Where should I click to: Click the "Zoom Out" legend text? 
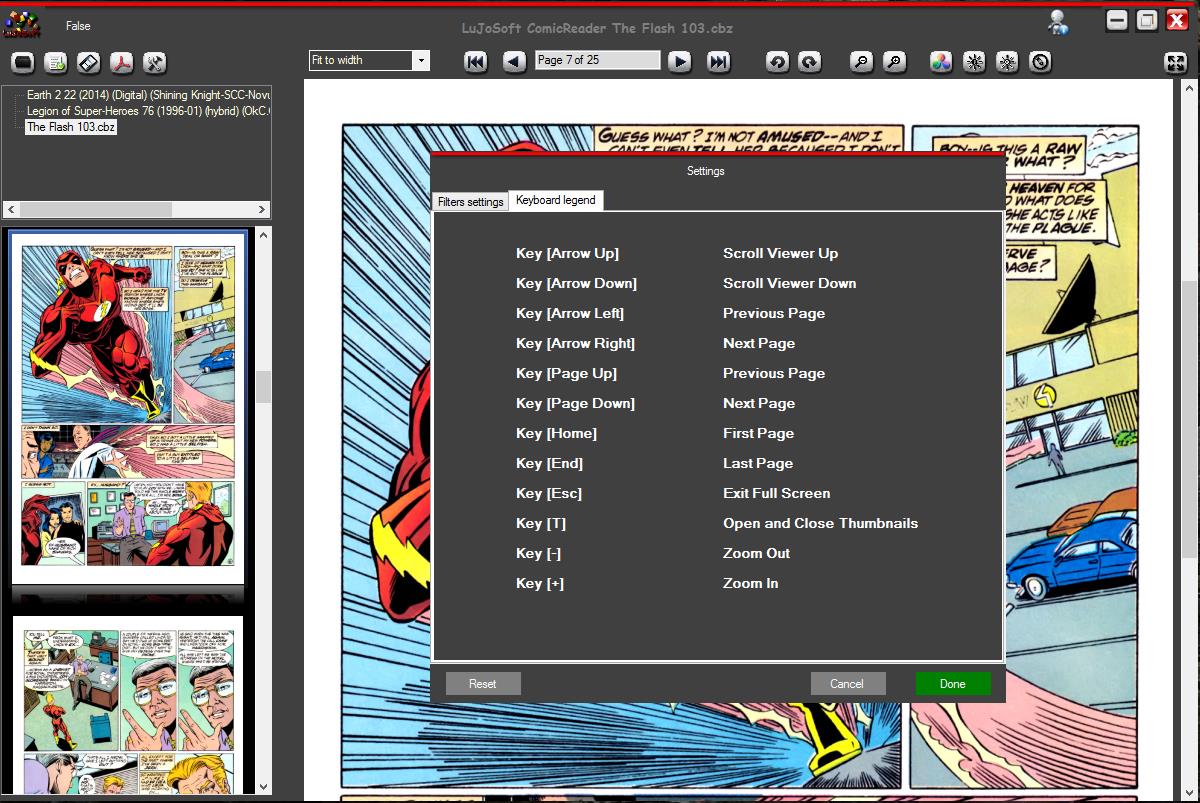[757, 553]
